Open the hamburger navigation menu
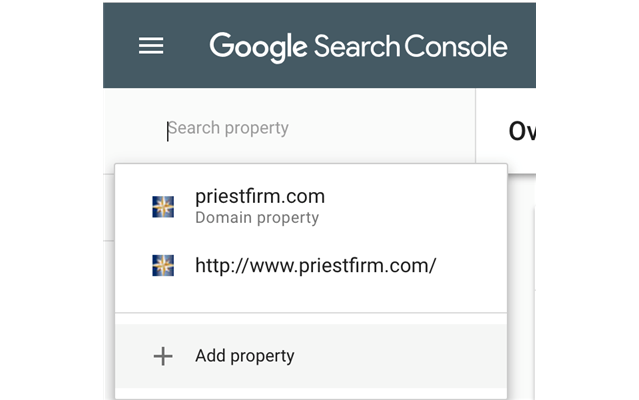Viewport: 639px width, 400px height. coord(151,46)
